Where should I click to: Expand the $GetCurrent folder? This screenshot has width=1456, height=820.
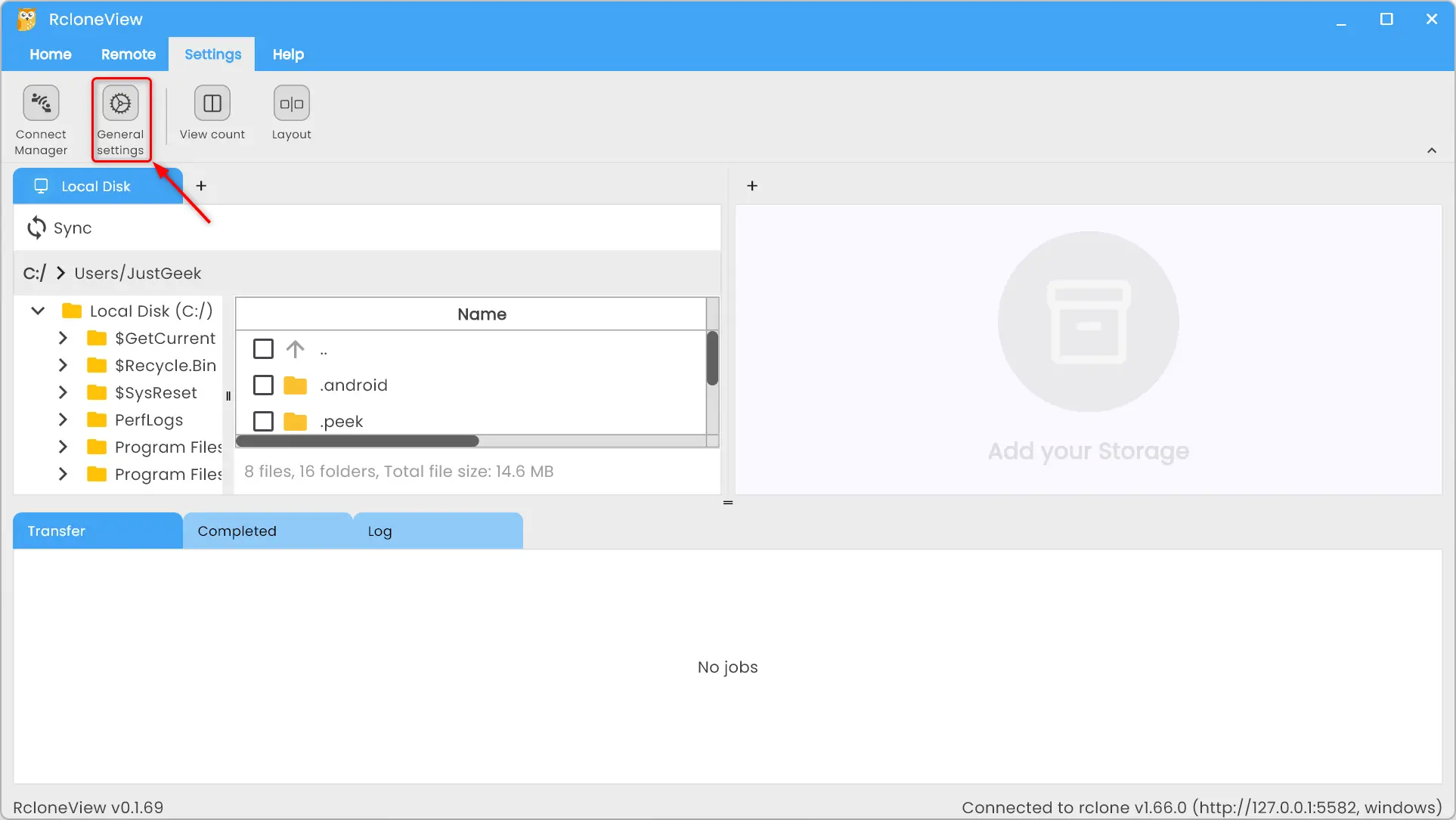63,338
